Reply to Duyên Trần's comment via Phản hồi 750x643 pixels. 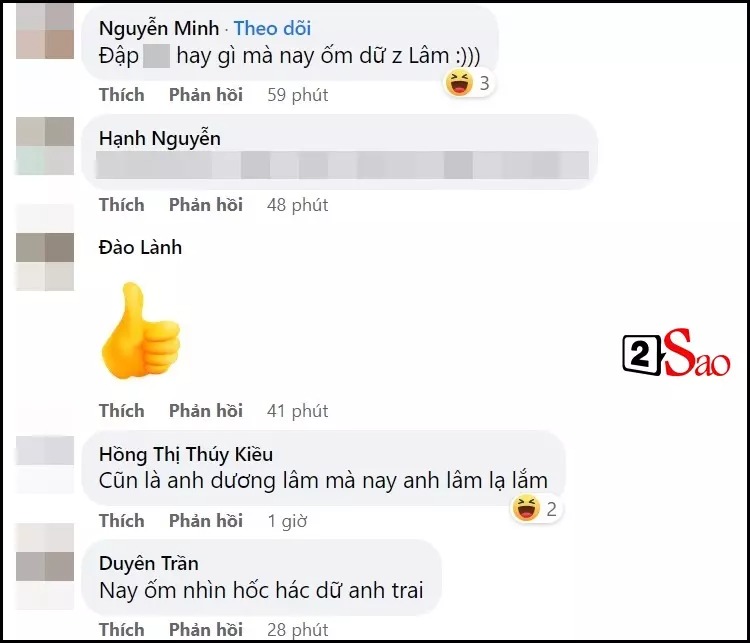point(206,630)
